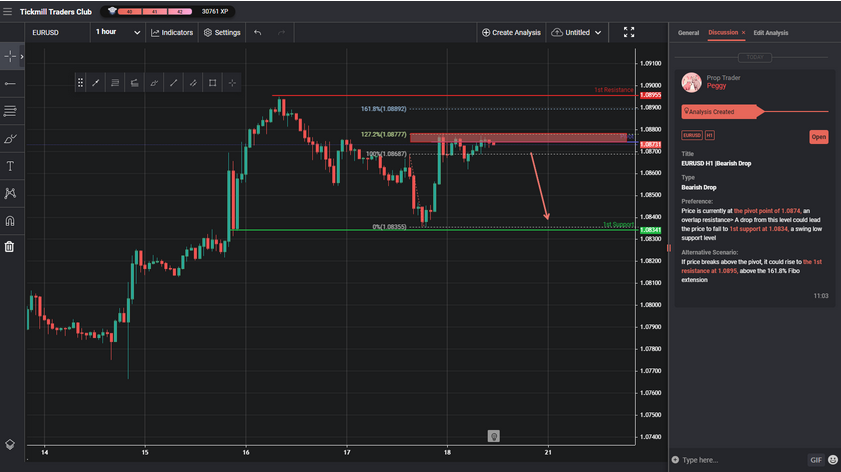Open the Bearish Drop analysis
Viewport: 841px width, 472px height.
(x=818, y=137)
